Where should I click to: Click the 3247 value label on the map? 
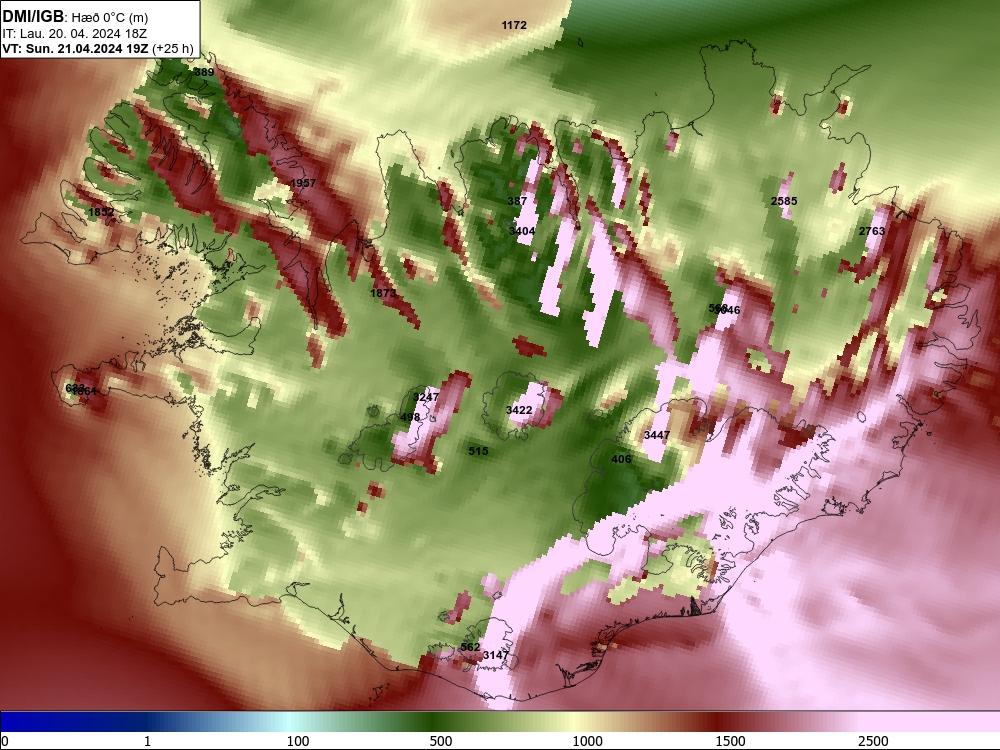tap(426, 397)
